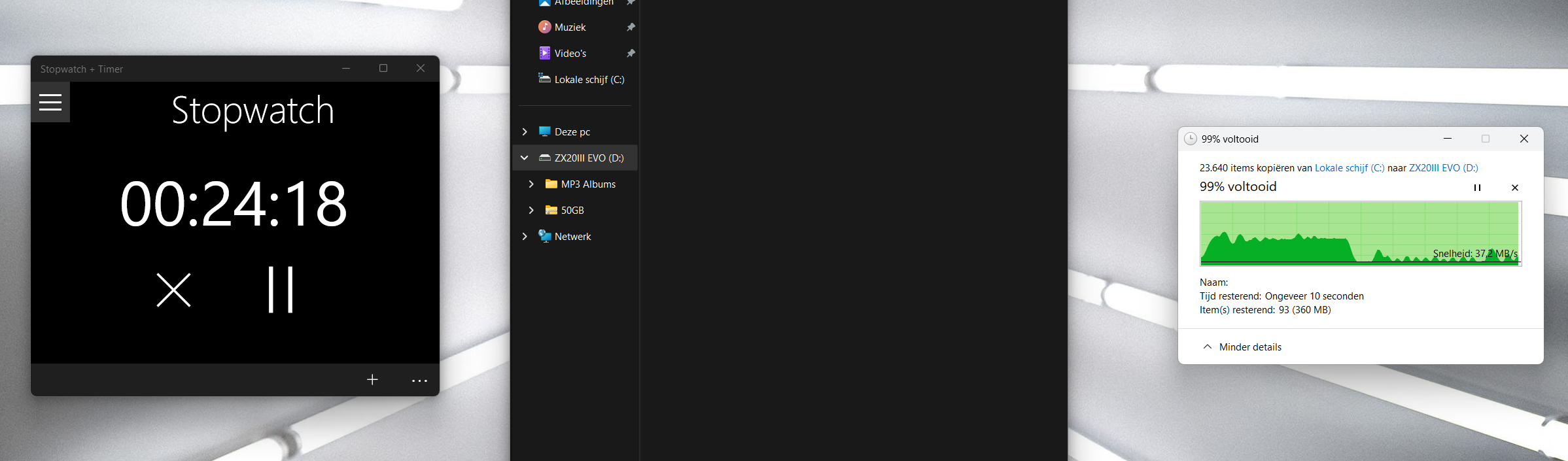Expand the MP3 Albums folder chevron
This screenshot has width=1568, height=461.
coord(531,184)
